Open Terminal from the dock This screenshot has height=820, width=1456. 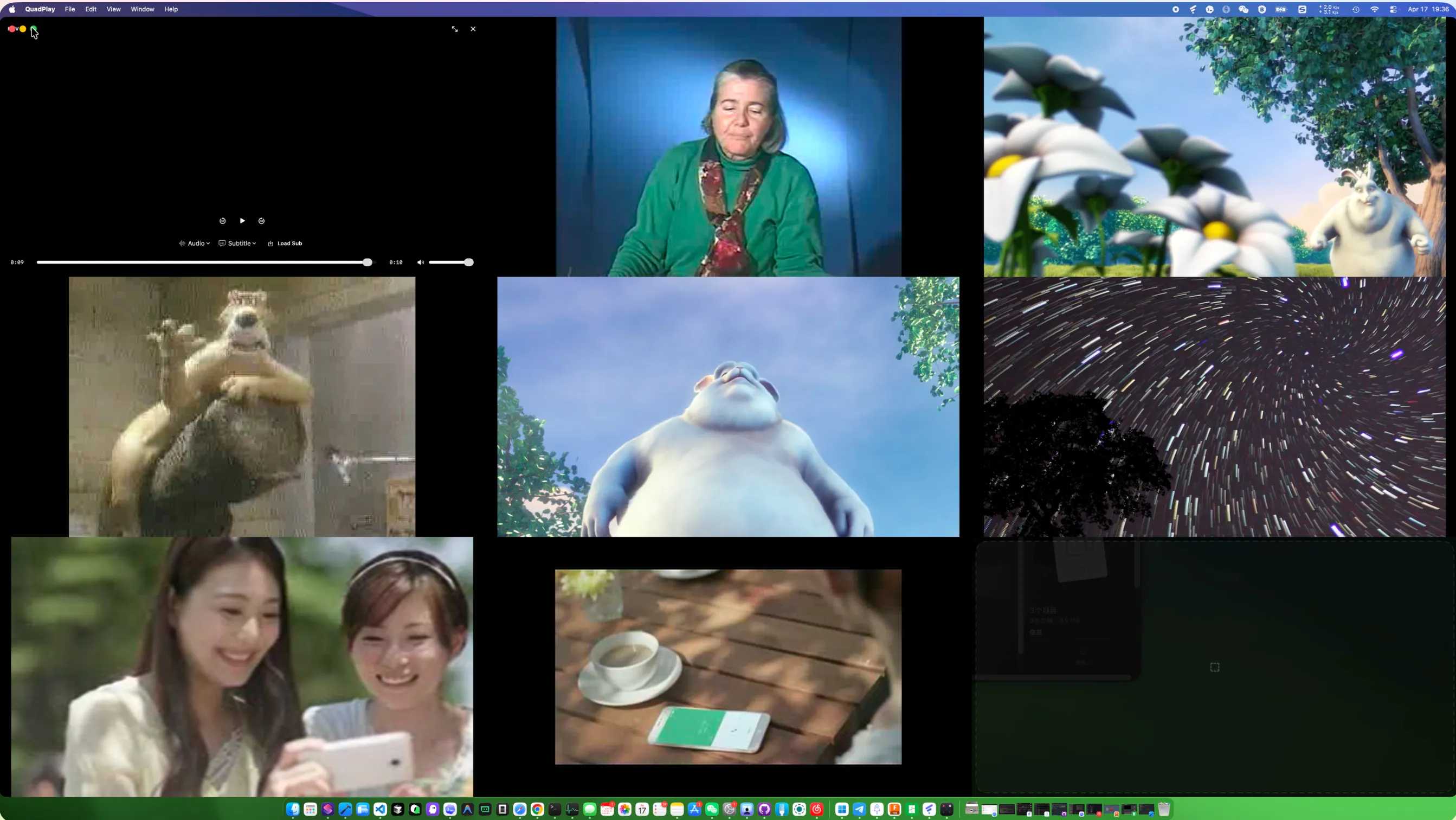pyautogui.click(x=555, y=809)
